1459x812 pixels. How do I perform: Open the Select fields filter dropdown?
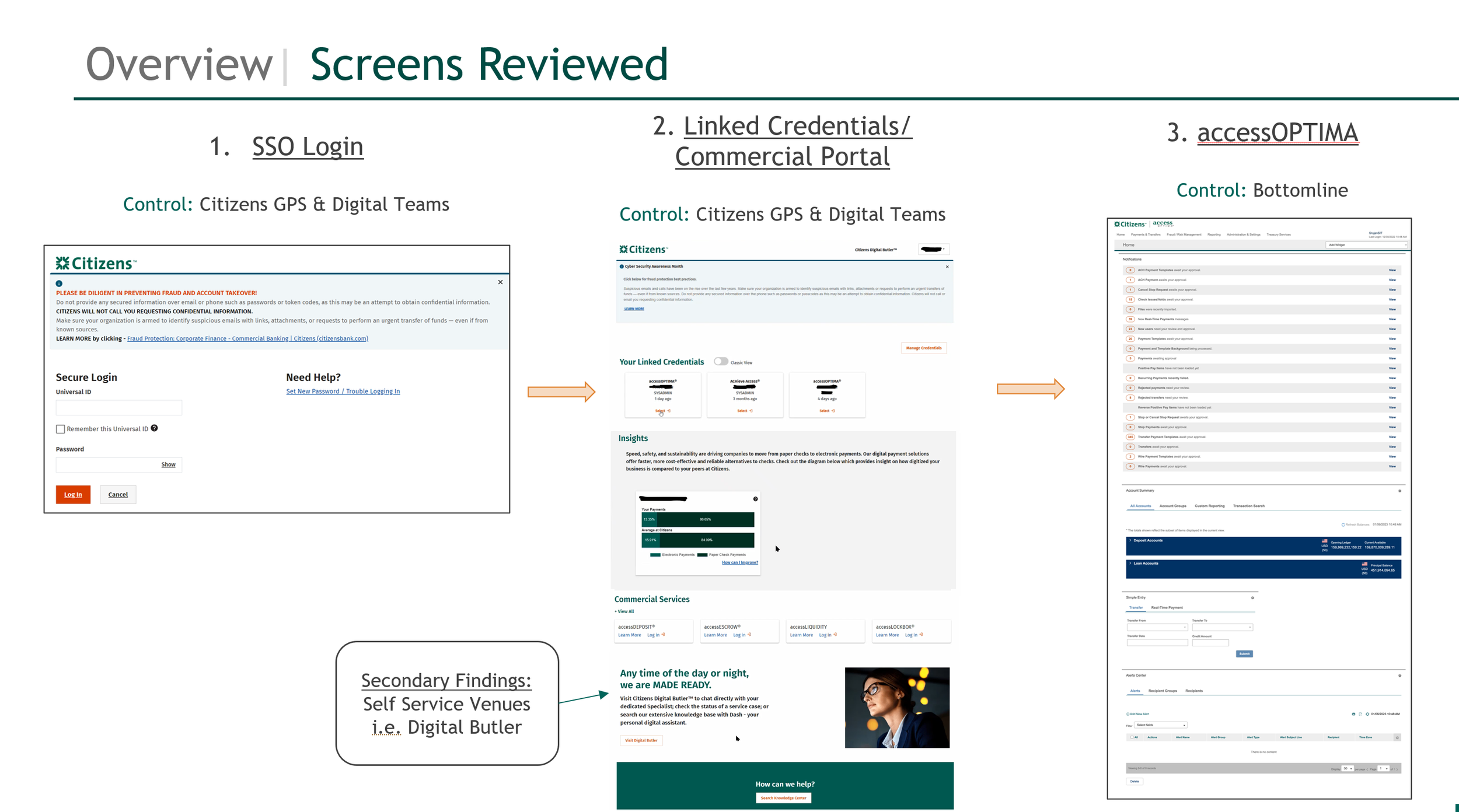[1161, 725]
